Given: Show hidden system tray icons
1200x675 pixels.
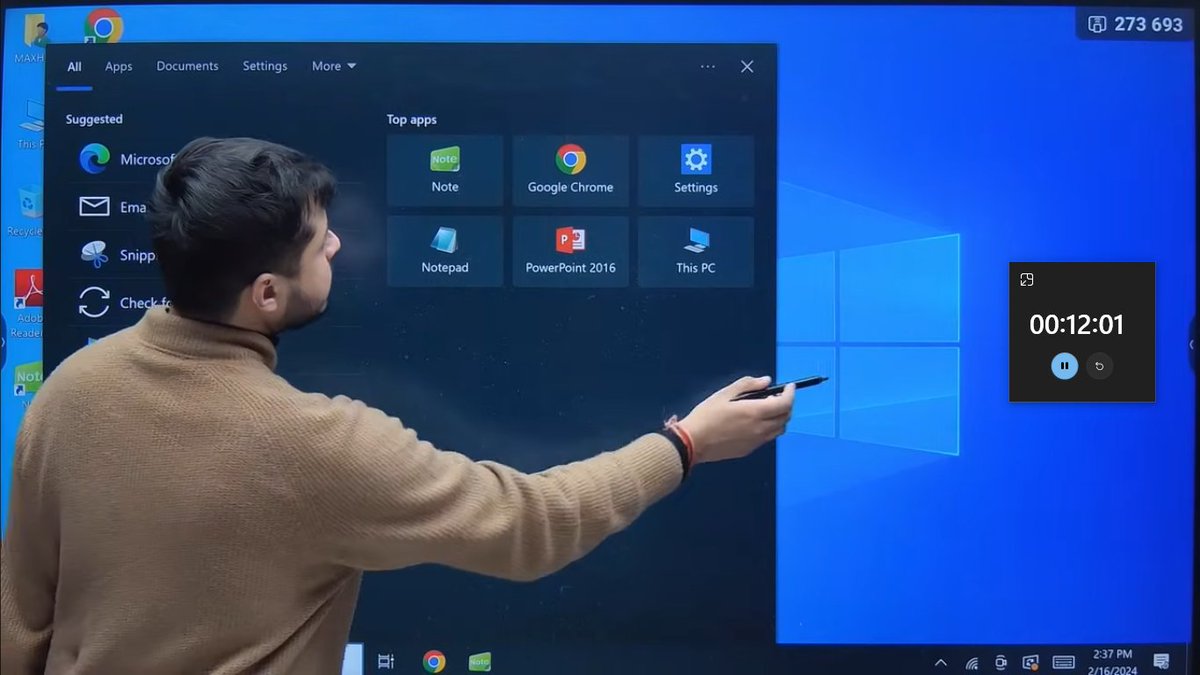Looking at the screenshot, I should pyautogui.click(x=941, y=662).
